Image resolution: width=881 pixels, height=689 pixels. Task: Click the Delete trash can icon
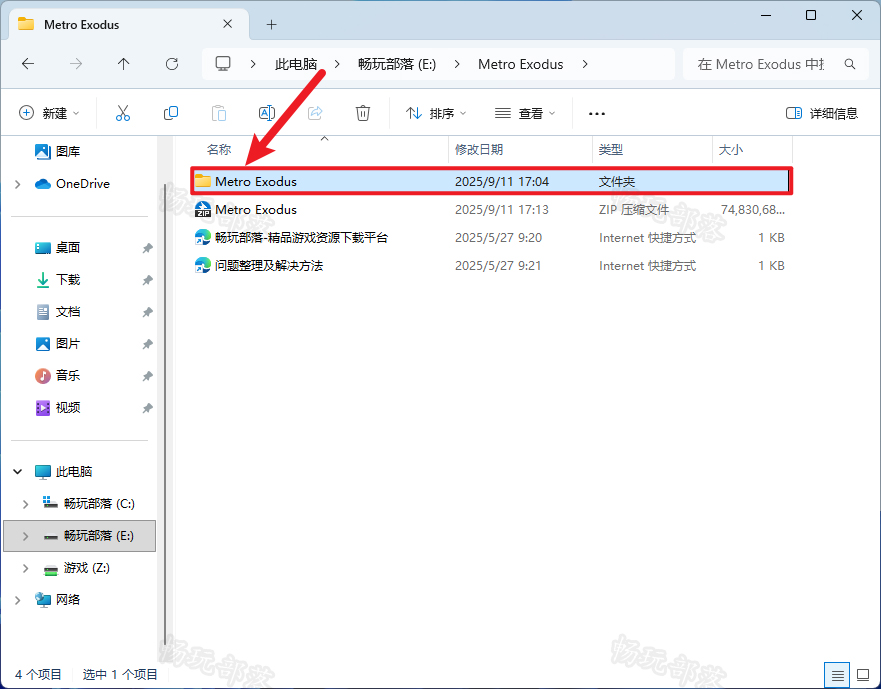(363, 113)
